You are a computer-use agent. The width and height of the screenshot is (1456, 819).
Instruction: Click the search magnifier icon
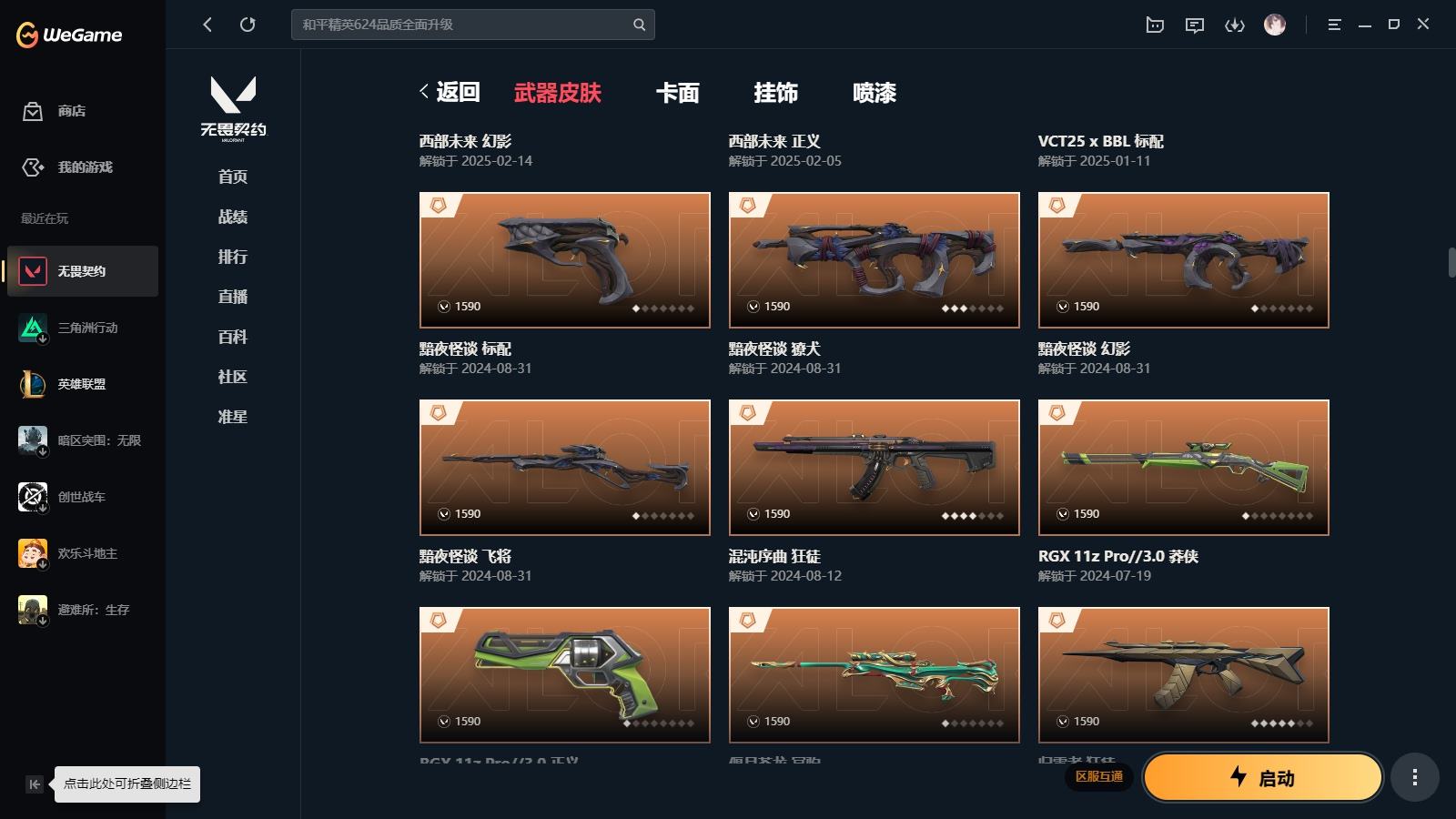tap(640, 25)
